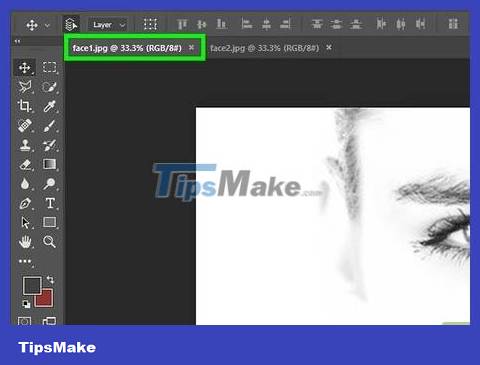Image resolution: width=480 pixels, height=365 pixels.
Task: Distribute bottom edges of layers
Action: (356, 24)
